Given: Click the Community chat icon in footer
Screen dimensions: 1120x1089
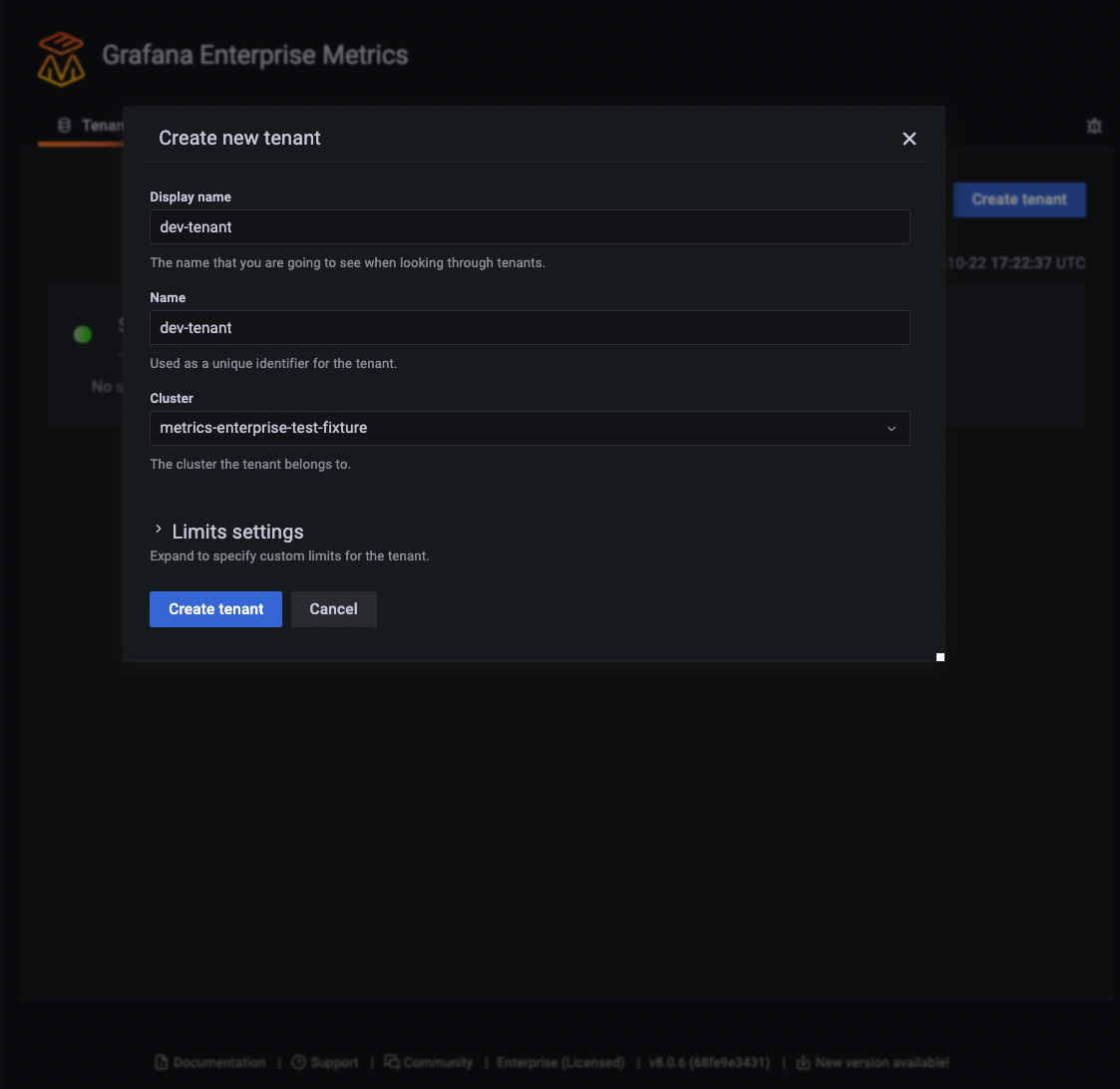Looking at the screenshot, I should 394,1062.
